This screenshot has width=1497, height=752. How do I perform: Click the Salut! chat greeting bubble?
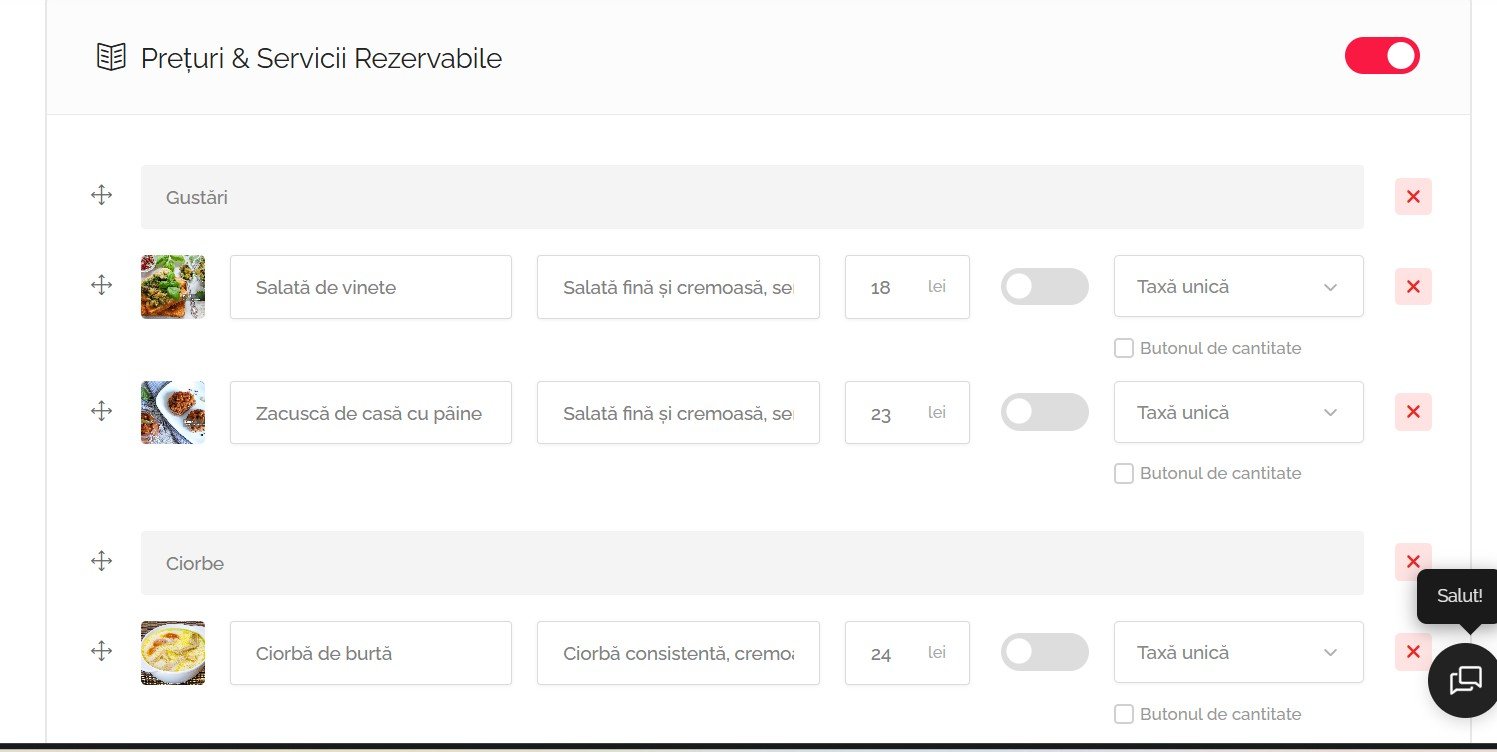tap(1458, 596)
